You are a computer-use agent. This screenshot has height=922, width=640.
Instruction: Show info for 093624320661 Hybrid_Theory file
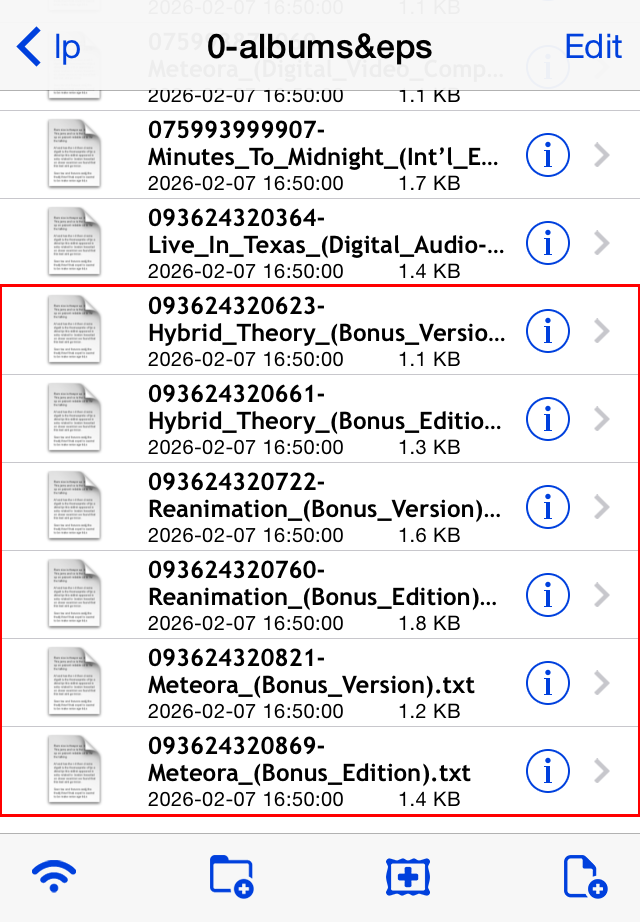[x=548, y=419]
